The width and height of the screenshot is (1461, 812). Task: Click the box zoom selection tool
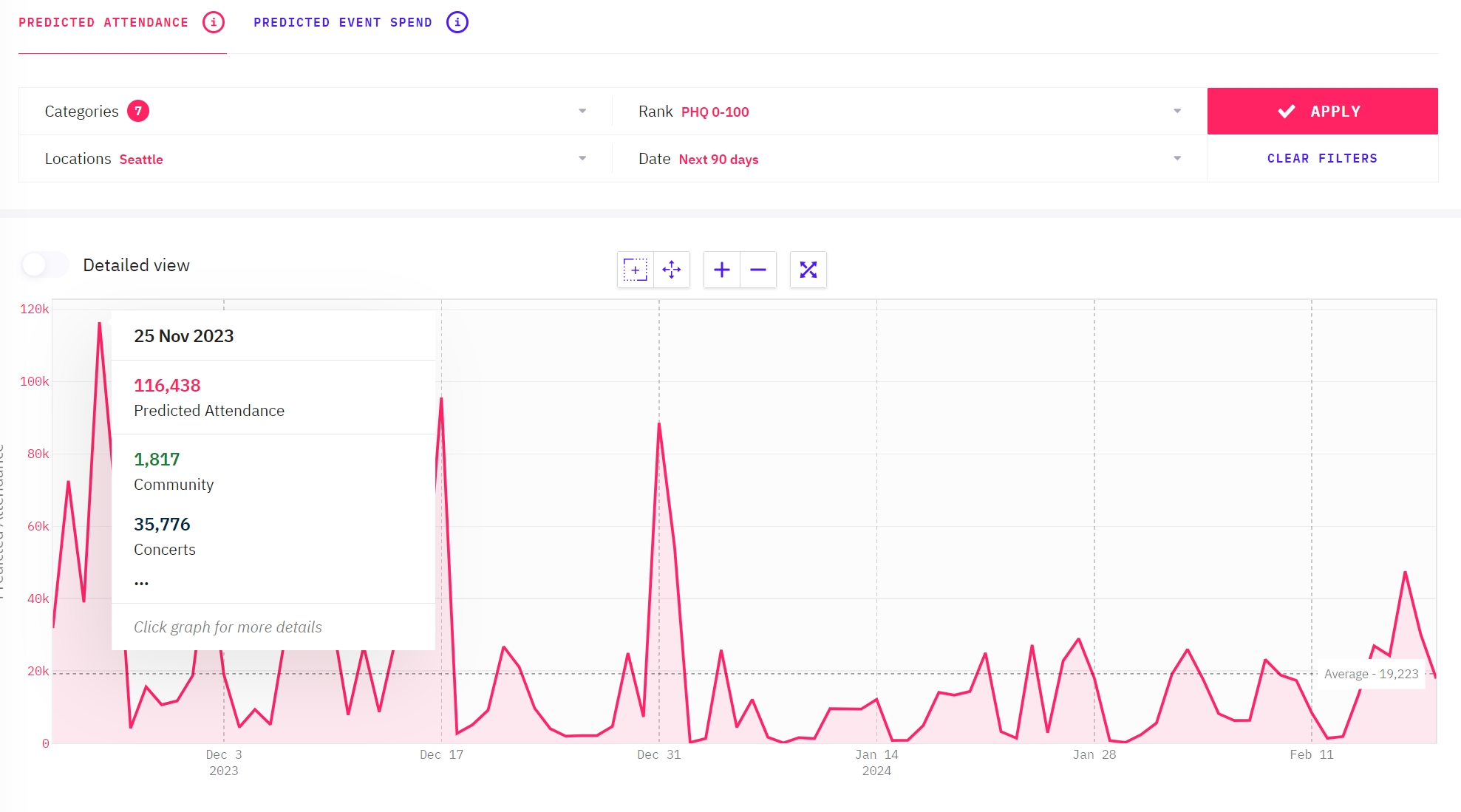[635, 270]
